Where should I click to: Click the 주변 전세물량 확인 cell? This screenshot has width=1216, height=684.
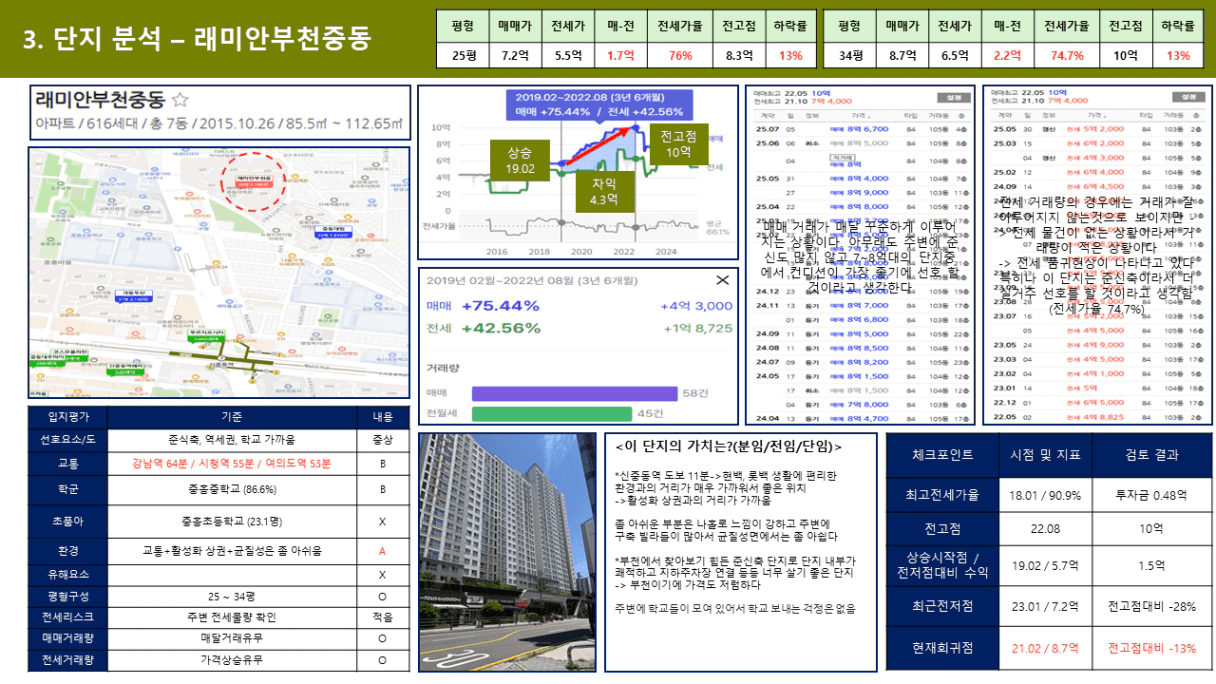click(231, 616)
